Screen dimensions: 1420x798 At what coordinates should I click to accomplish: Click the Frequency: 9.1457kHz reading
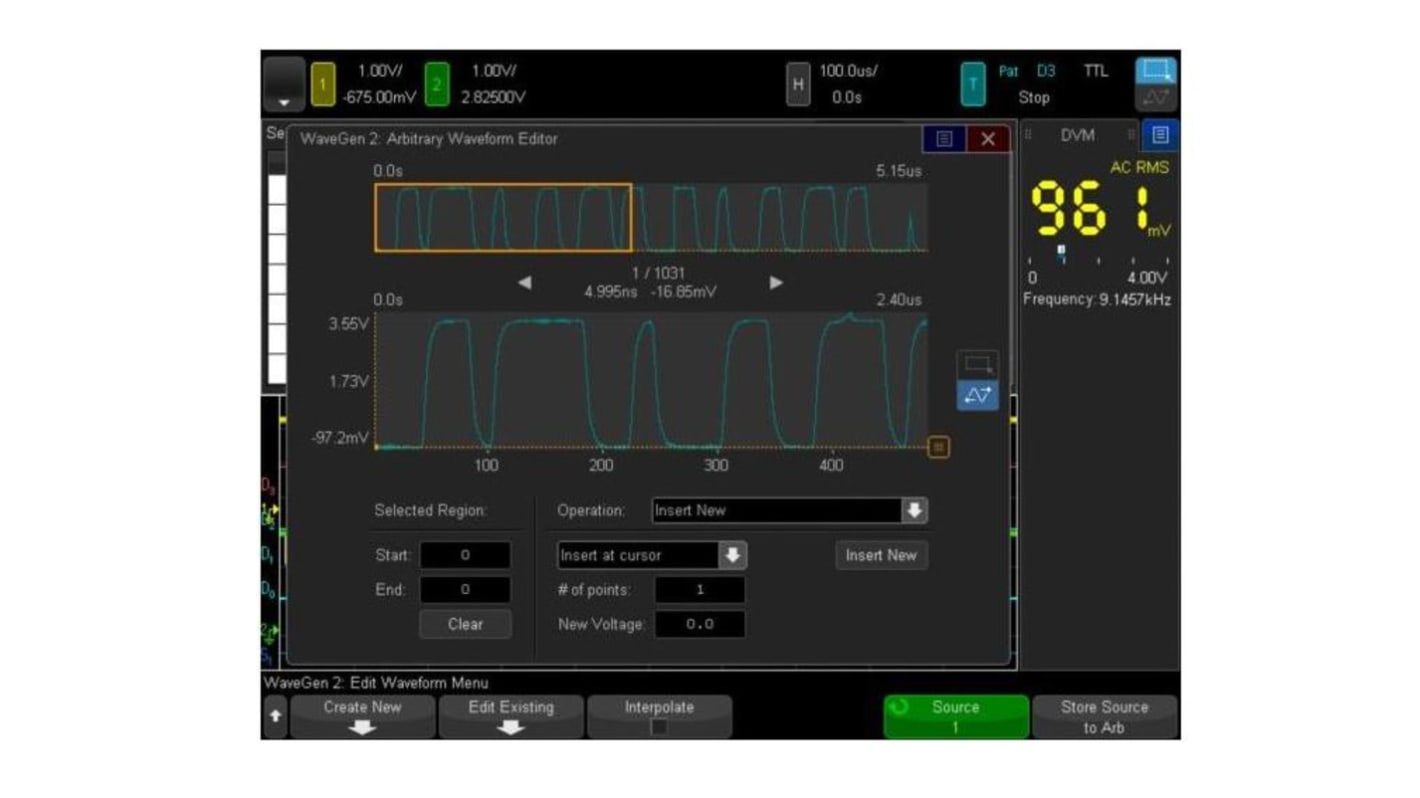(x=1097, y=299)
